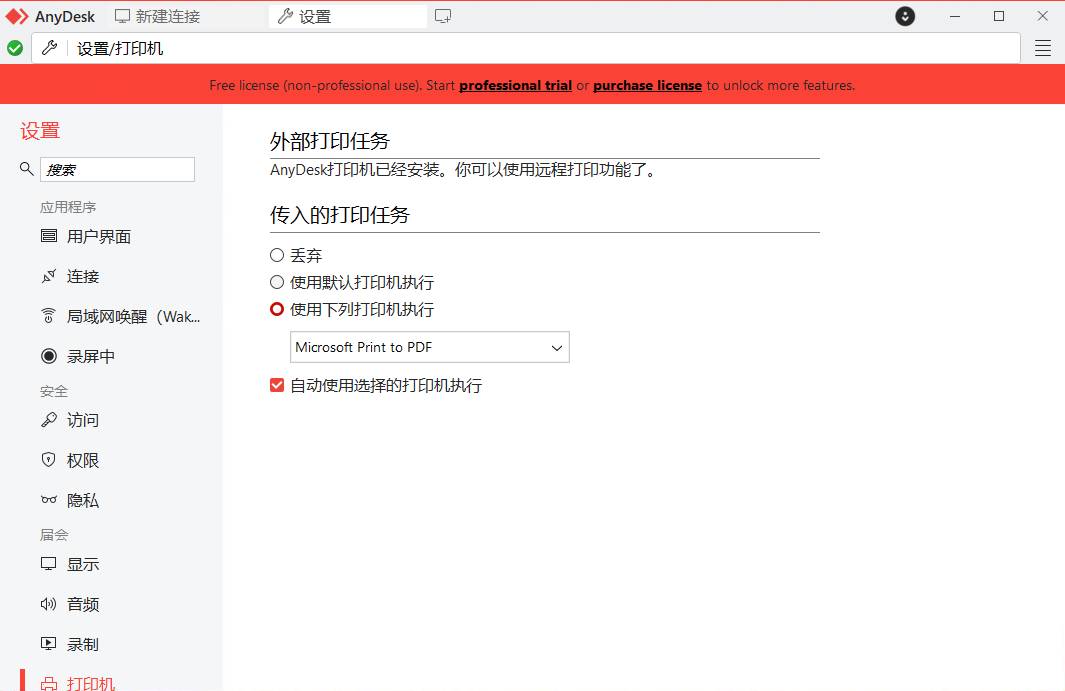Open 隐私 settings page
The height and width of the screenshot is (691, 1065).
[83, 501]
